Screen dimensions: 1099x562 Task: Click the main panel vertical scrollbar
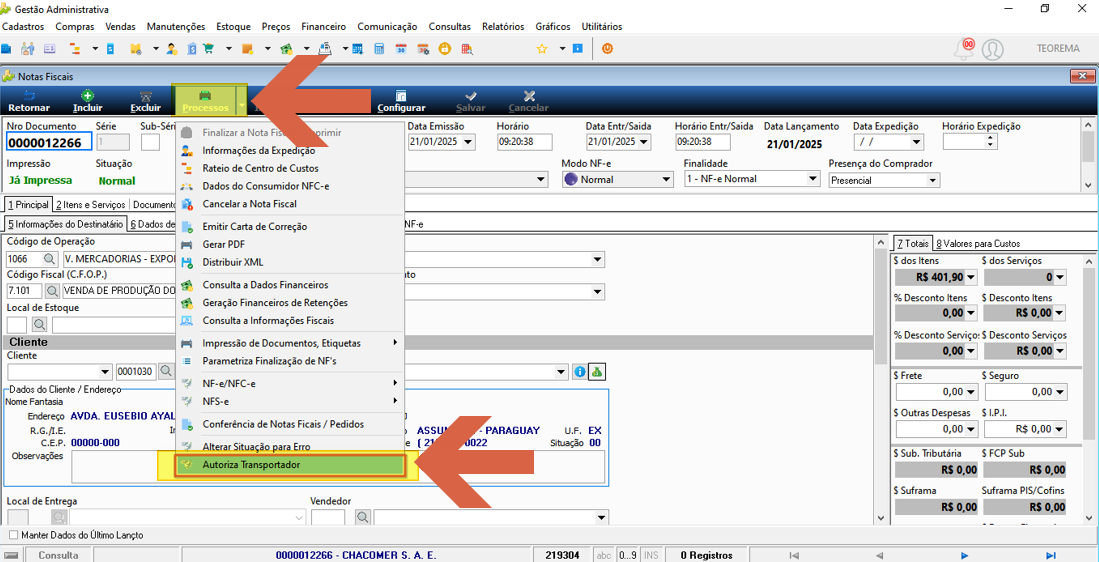pos(880,379)
